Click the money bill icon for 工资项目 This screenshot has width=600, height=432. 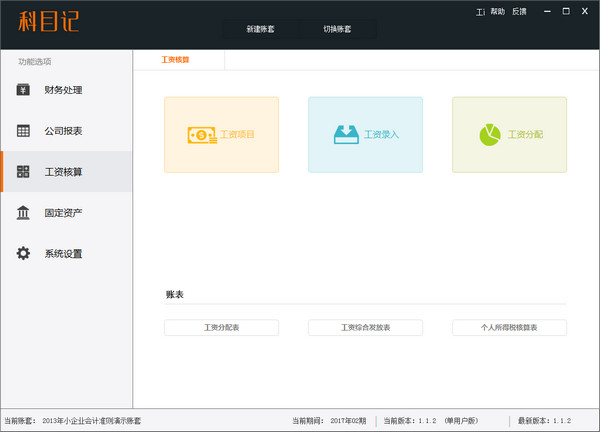coord(201,134)
